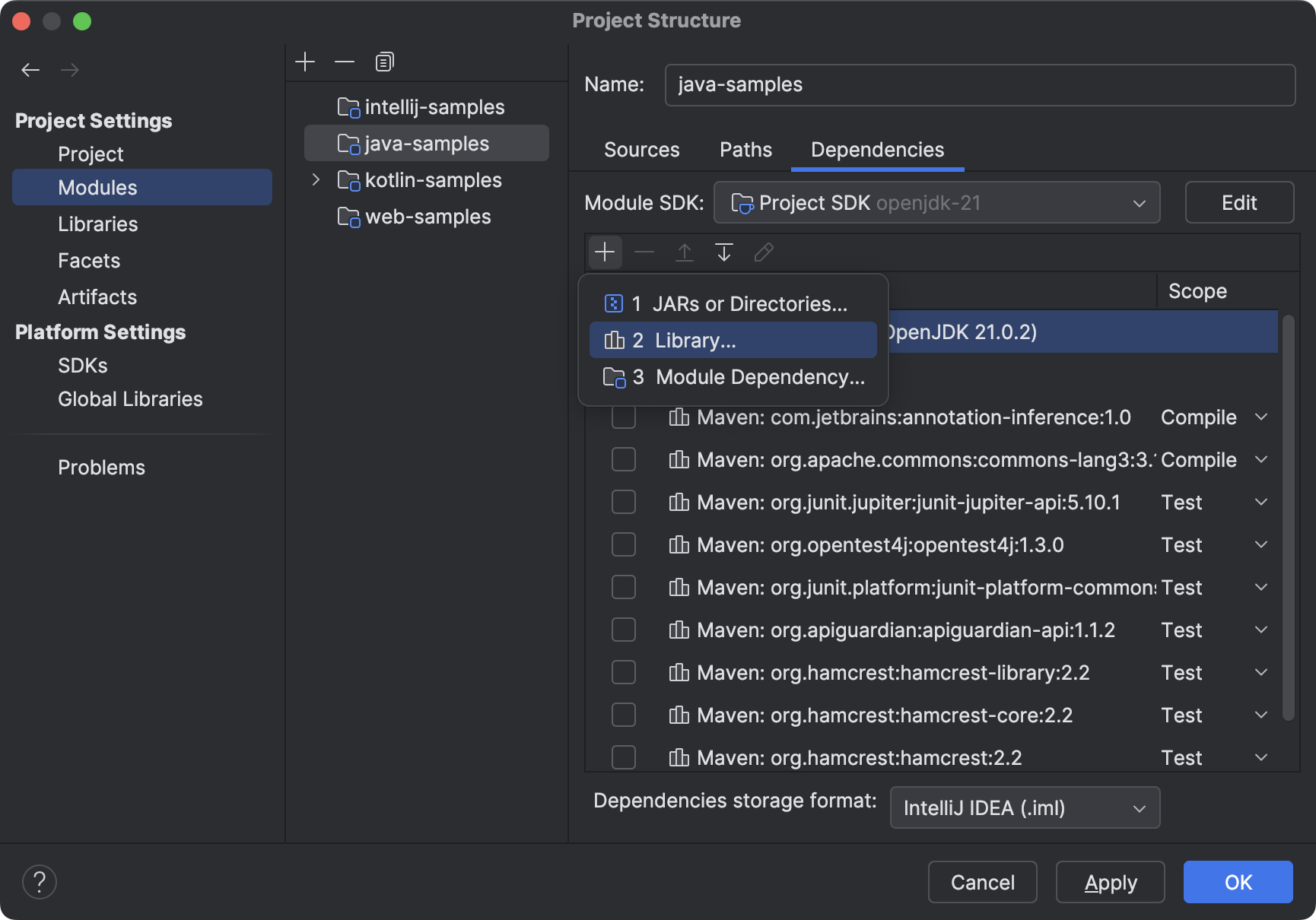The width and height of the screenshot is (1316, 920).
Task: Remove a dependency with the minus icon
Action: point(644,252)
